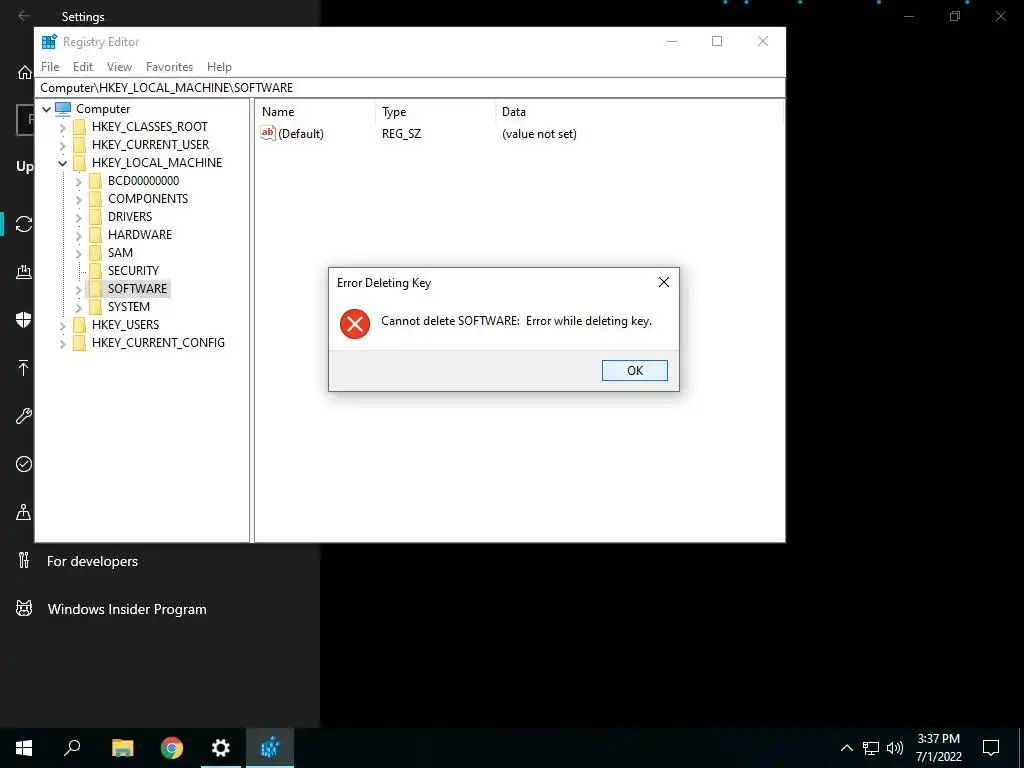Click the registry address bar path
This screenshot has height=768, width=1024.
pos(409,88)
